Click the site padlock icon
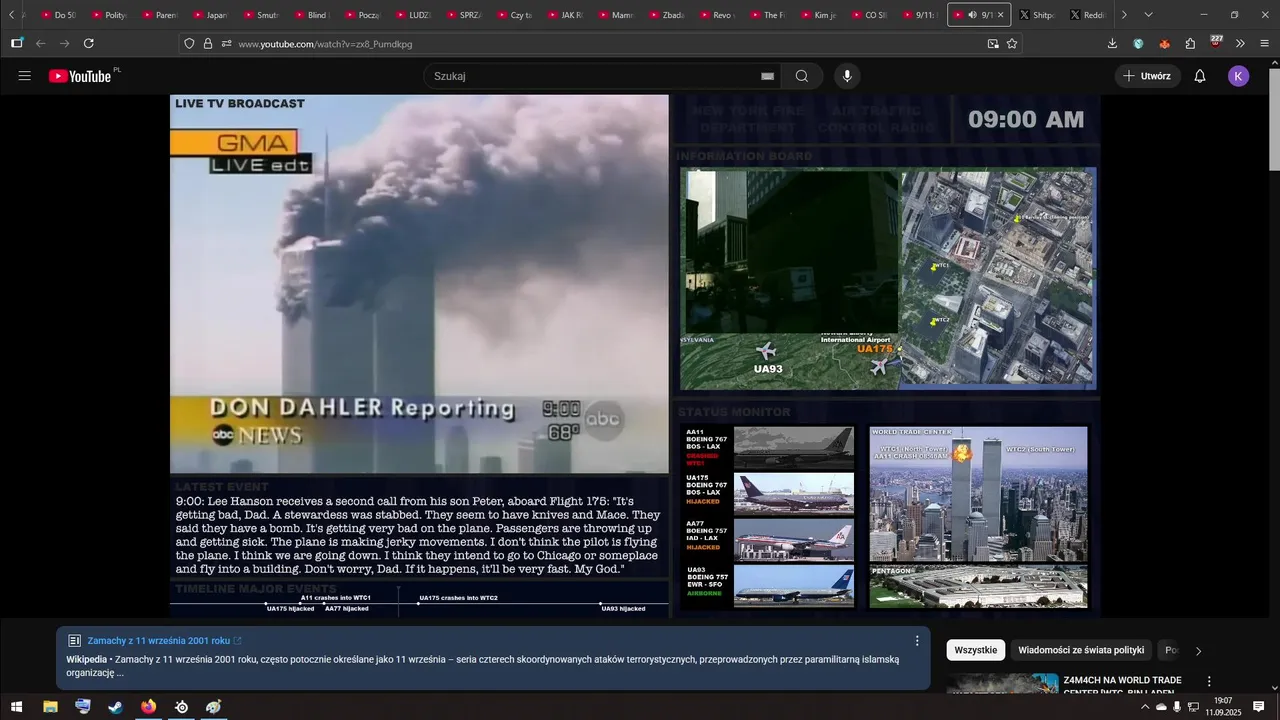Viewport: 1280px width, 720px height. pos(208,44)
